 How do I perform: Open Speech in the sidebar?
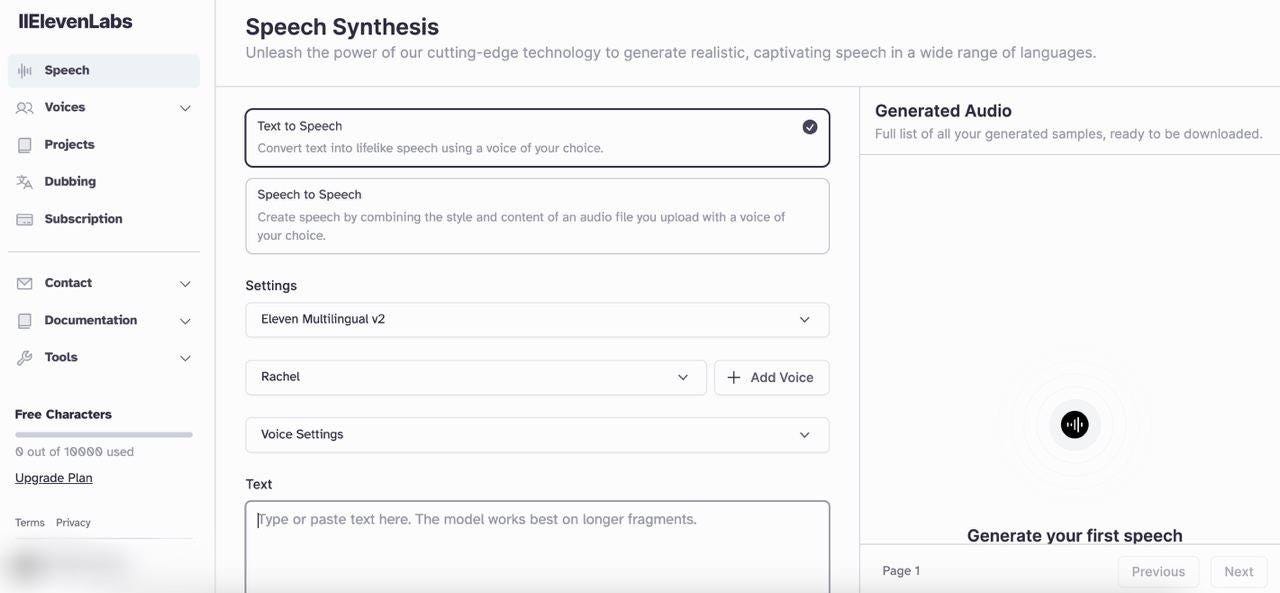(x=104, y=71)
